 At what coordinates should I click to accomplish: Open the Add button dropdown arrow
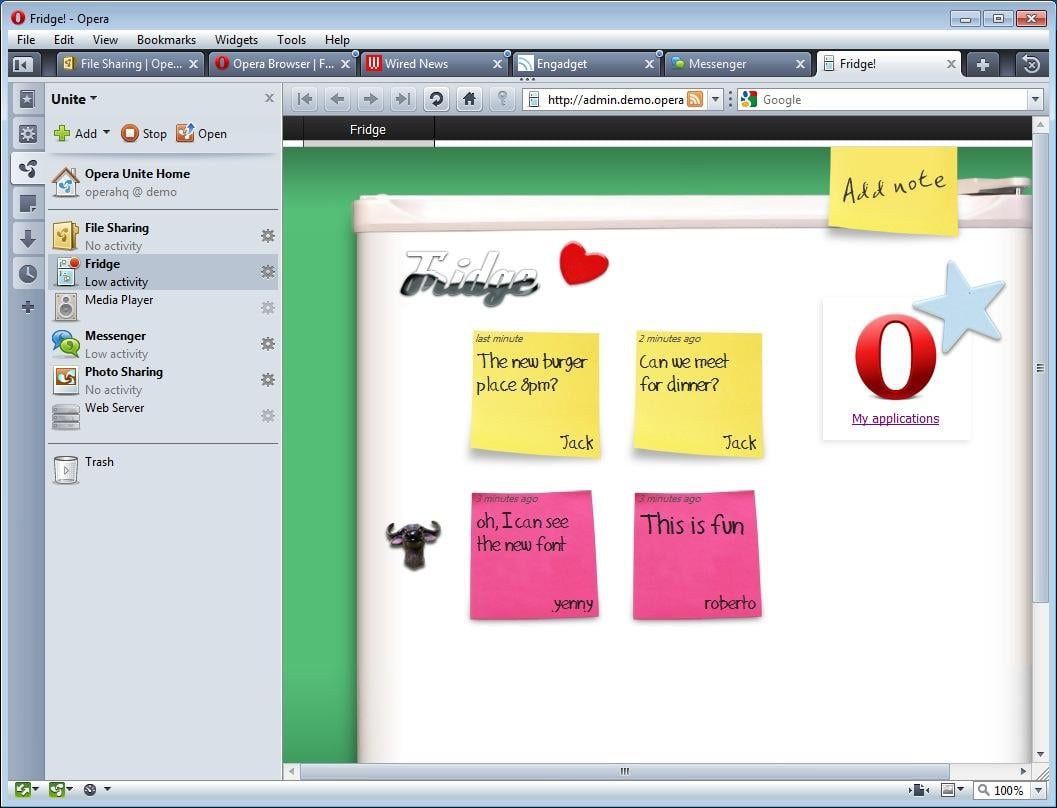point(106,133)
